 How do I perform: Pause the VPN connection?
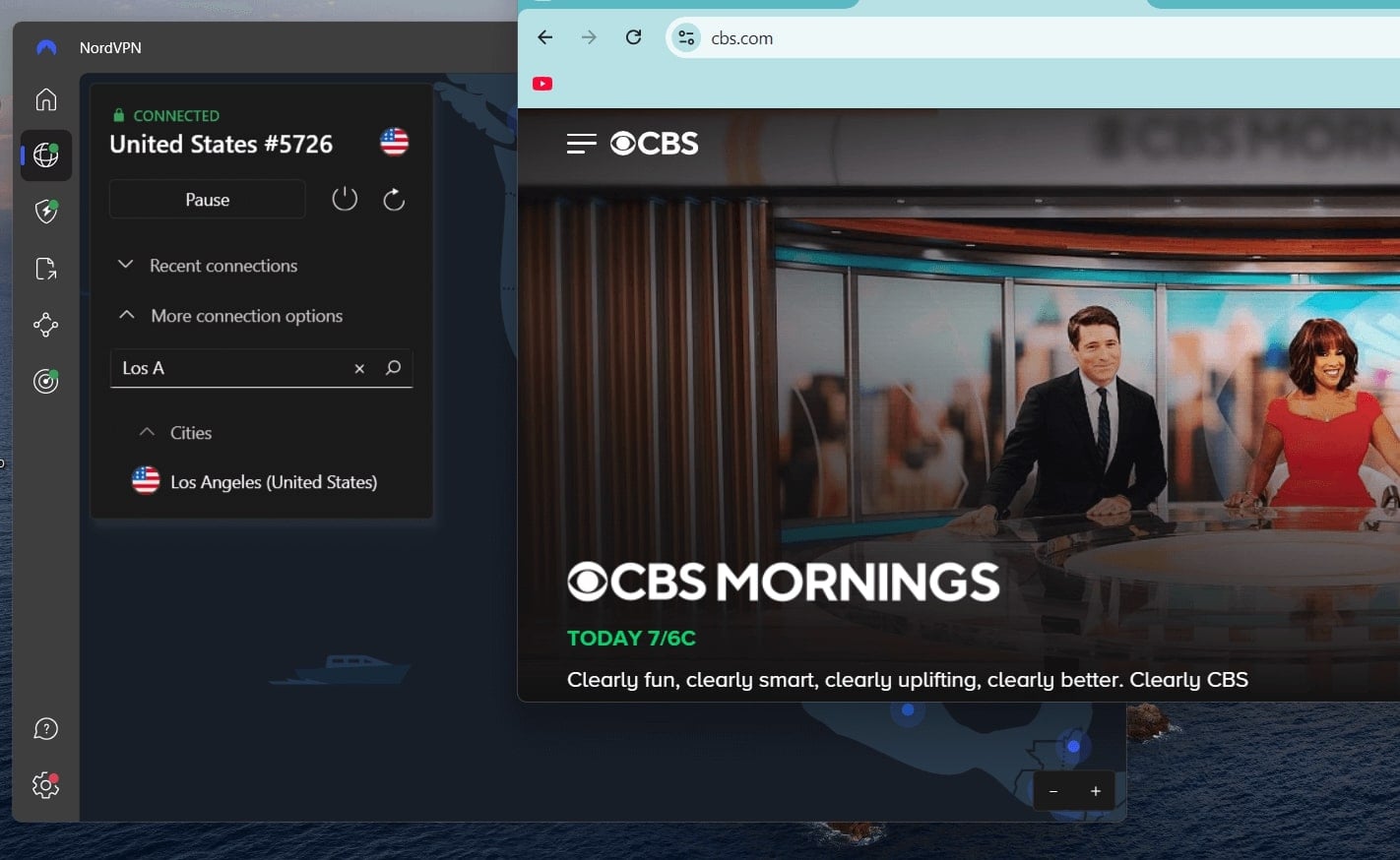tap(207, 199)
